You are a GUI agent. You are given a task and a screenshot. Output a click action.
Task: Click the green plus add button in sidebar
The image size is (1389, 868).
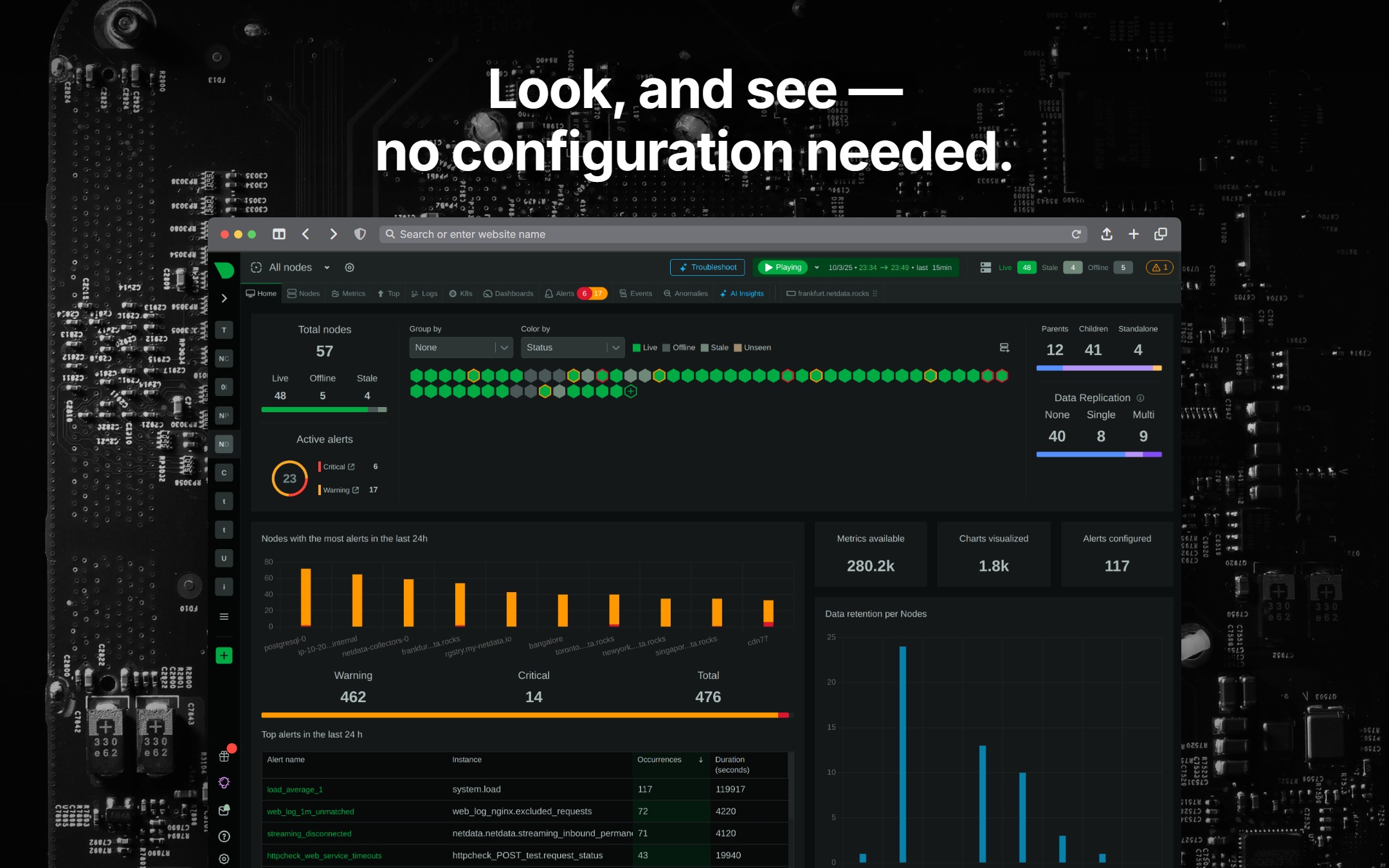click(224, 656)
